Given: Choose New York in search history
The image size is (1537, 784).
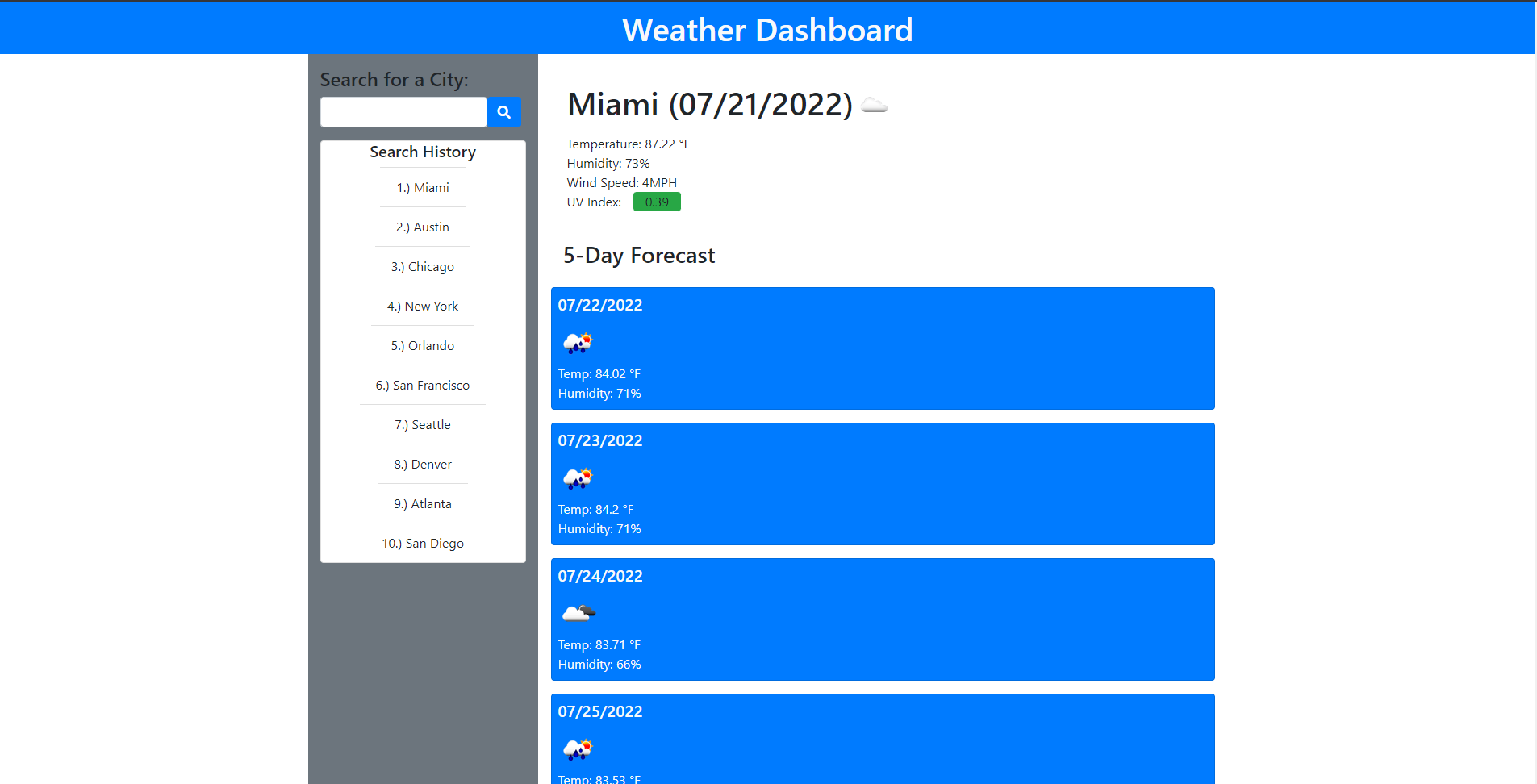Looking at the screenshot, I should [423, 306].
